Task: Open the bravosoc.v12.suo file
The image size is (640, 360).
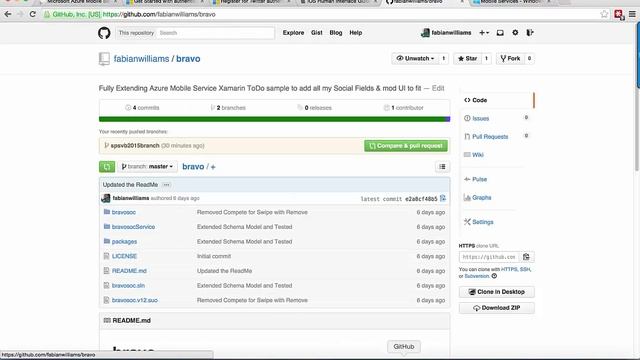Action: [135, 300]
